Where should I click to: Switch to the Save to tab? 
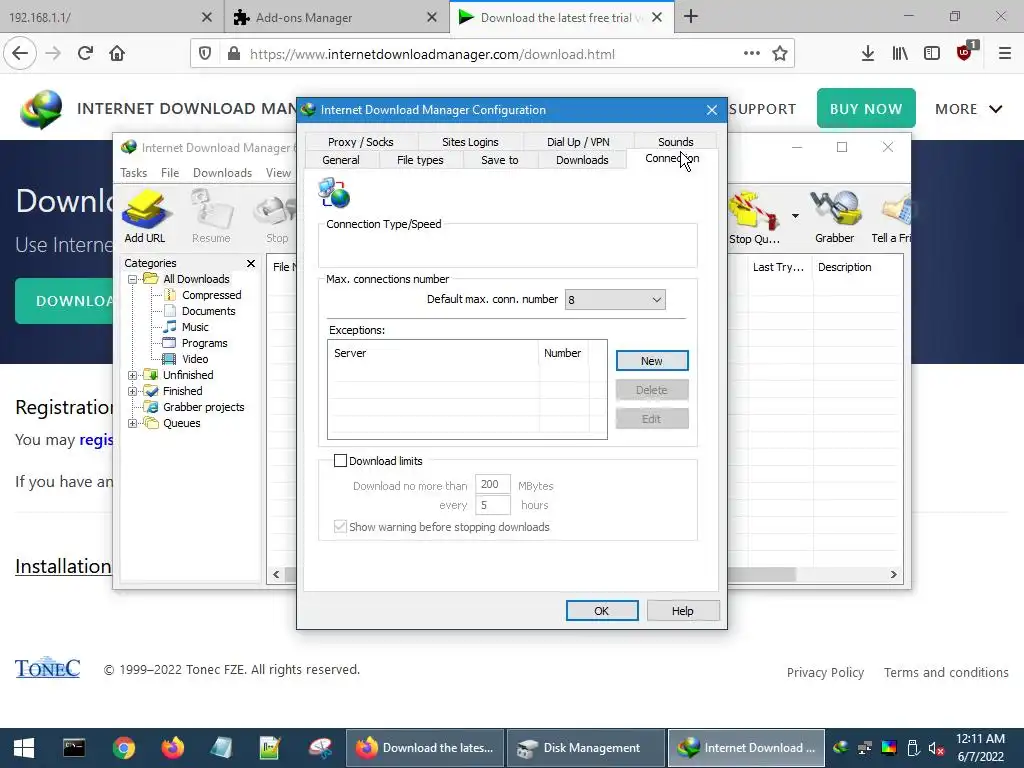click(x=500, y=160)
